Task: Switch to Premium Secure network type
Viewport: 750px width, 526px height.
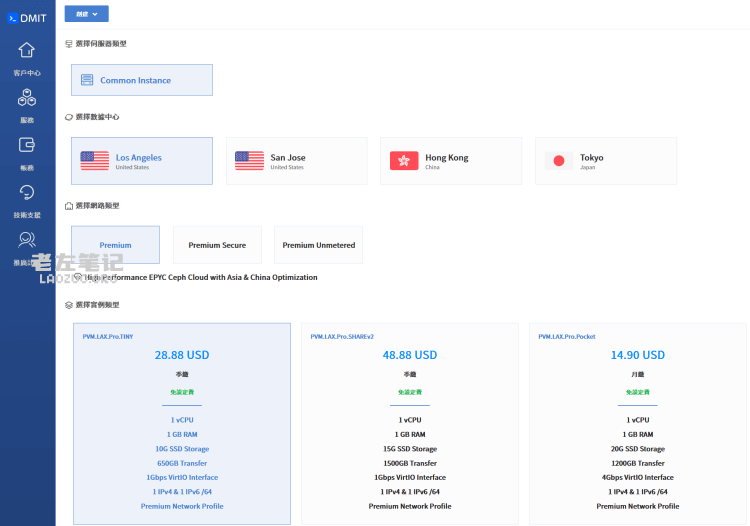Action: click(217, 245)
